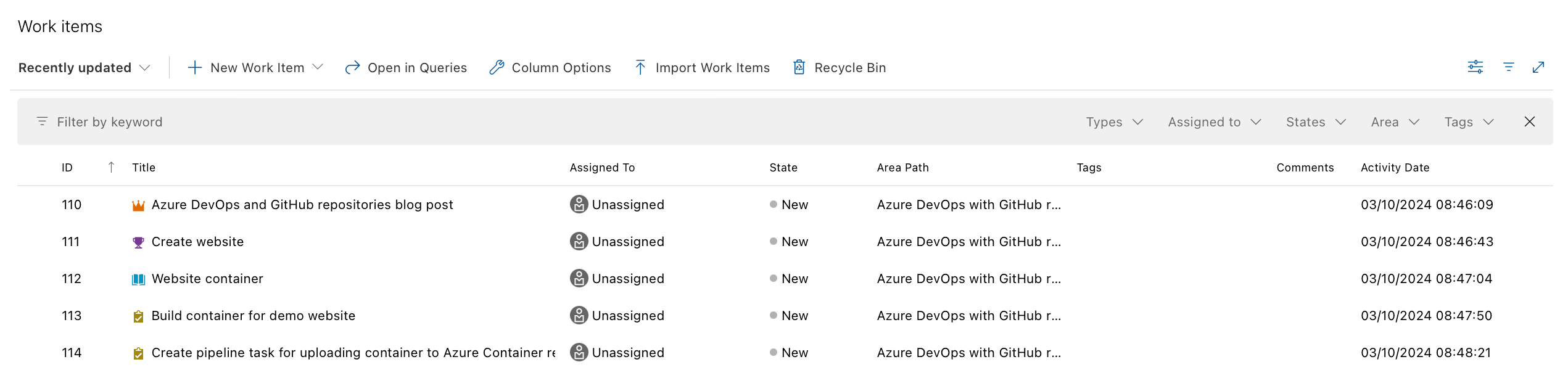
Task: Click the Task clipboard icon for item 114
Action: click(x=138, y=353)
